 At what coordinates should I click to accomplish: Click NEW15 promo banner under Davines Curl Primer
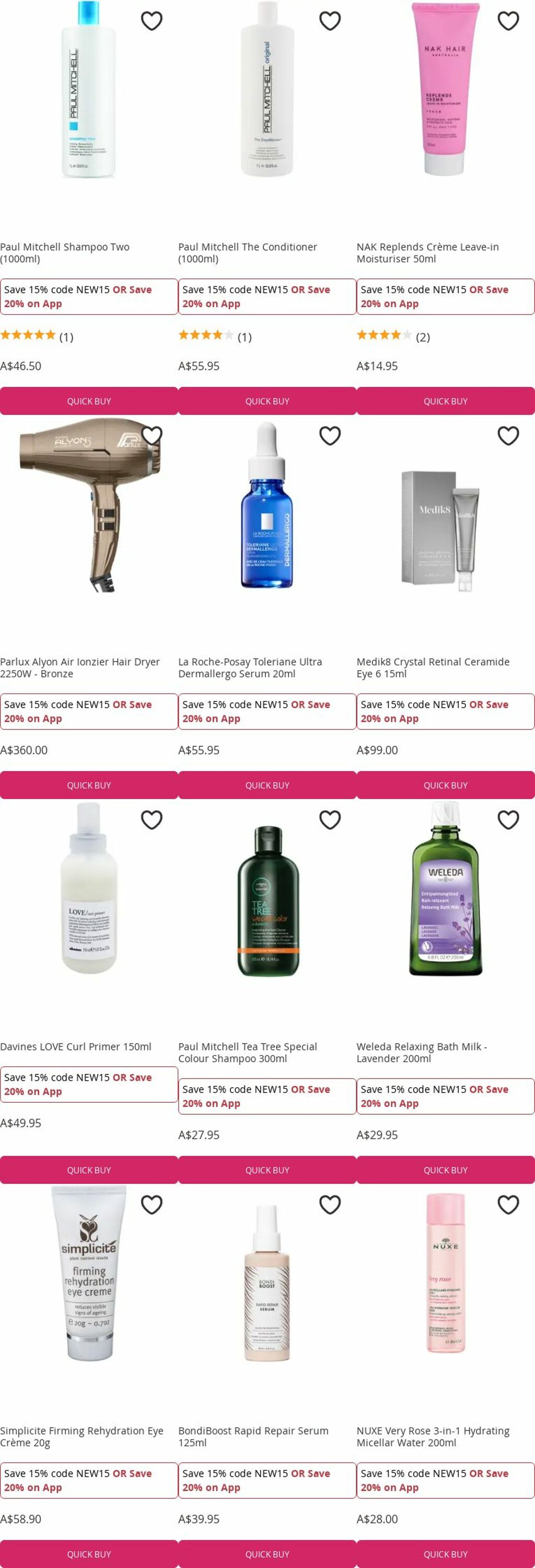click(x=89, y=1084)
